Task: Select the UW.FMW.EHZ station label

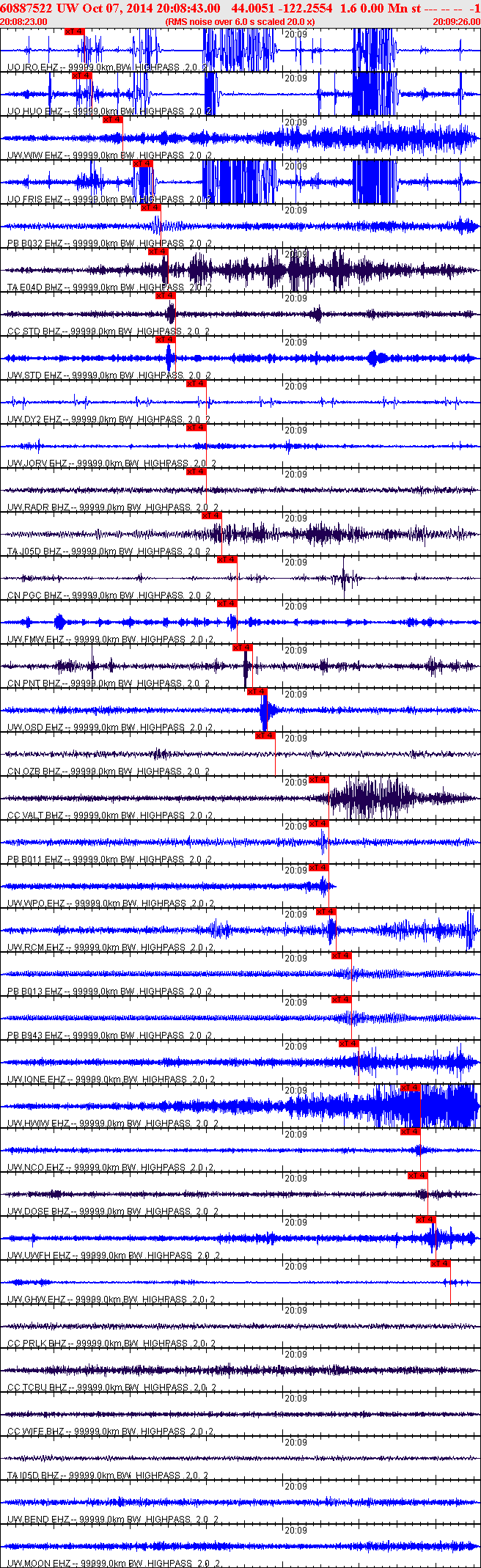Action: coord(111,640)
